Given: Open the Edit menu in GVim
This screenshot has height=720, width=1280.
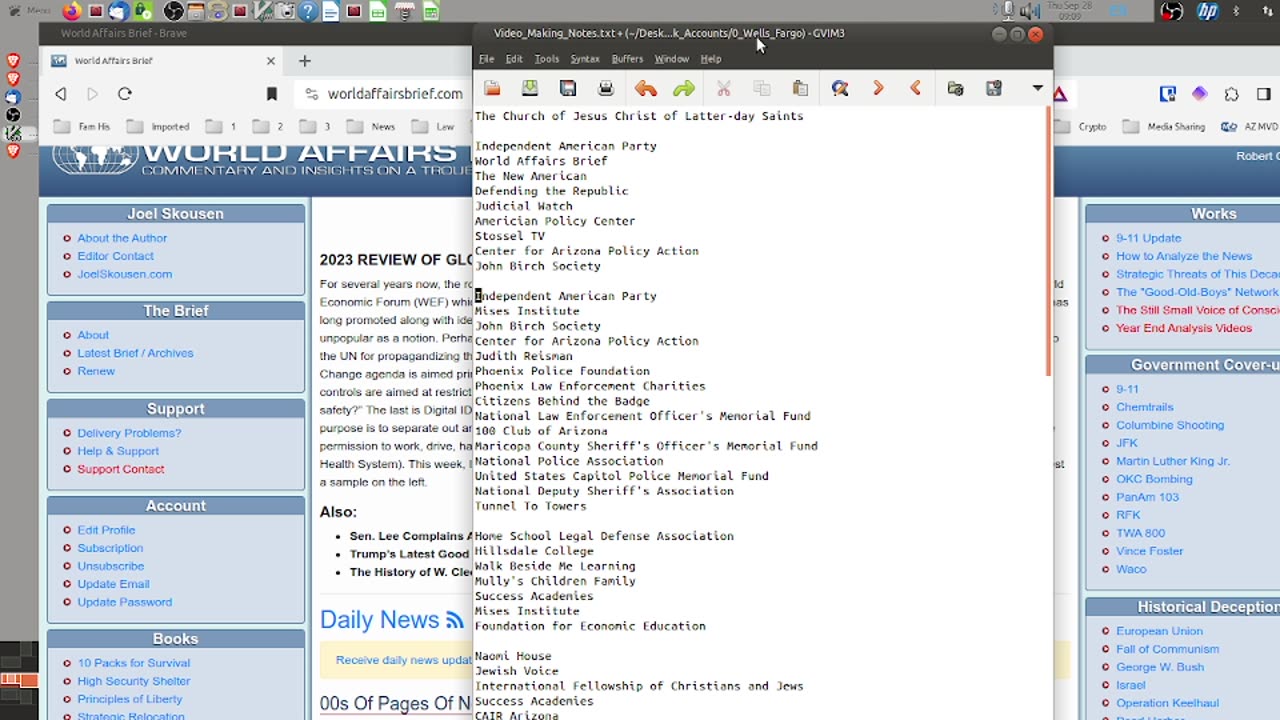Looking at the screenshot, I should tap(514, 59).
